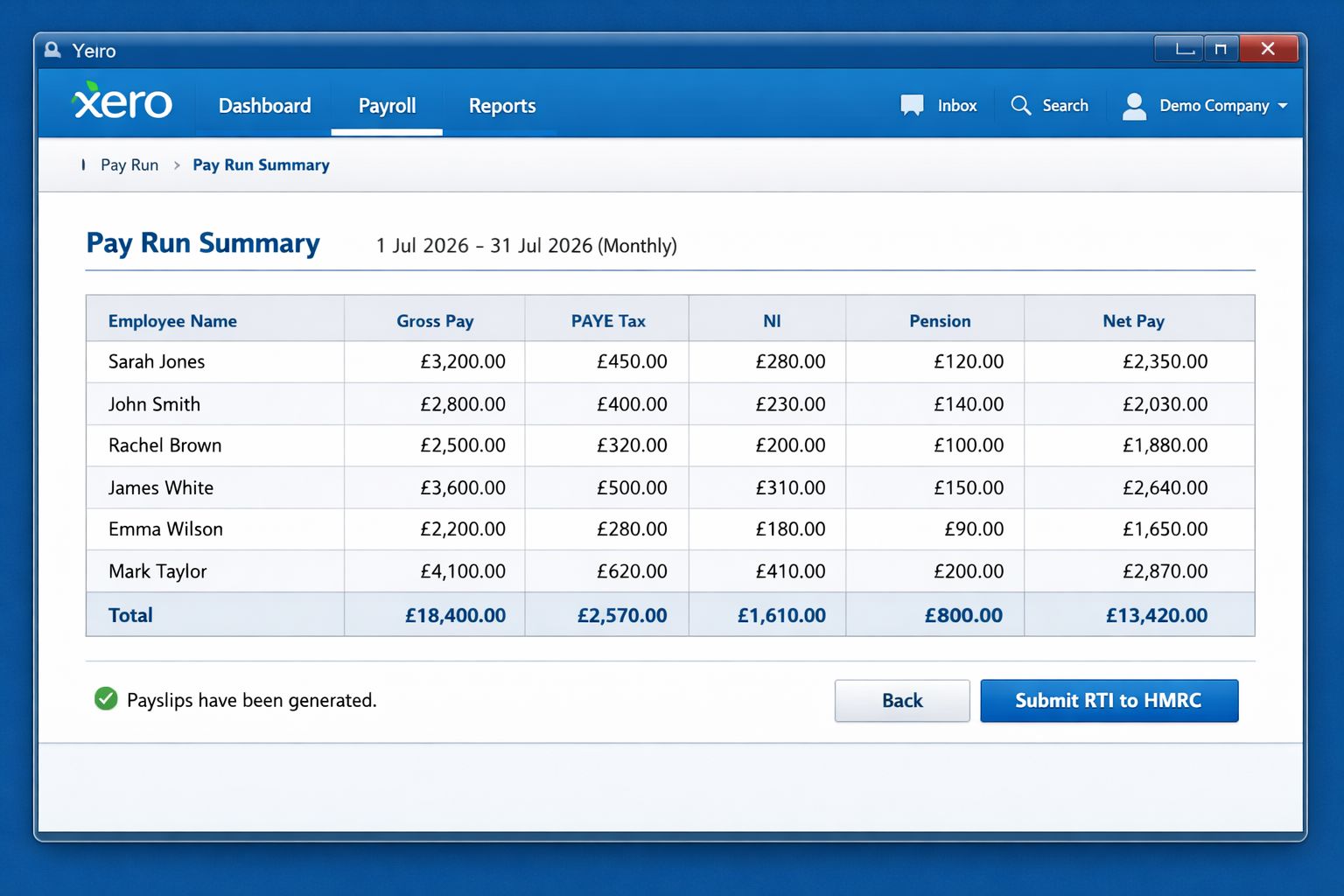Click Emma Wilson net pay £1,650.00
The image size is (1344, 896).
point(1165,529)
